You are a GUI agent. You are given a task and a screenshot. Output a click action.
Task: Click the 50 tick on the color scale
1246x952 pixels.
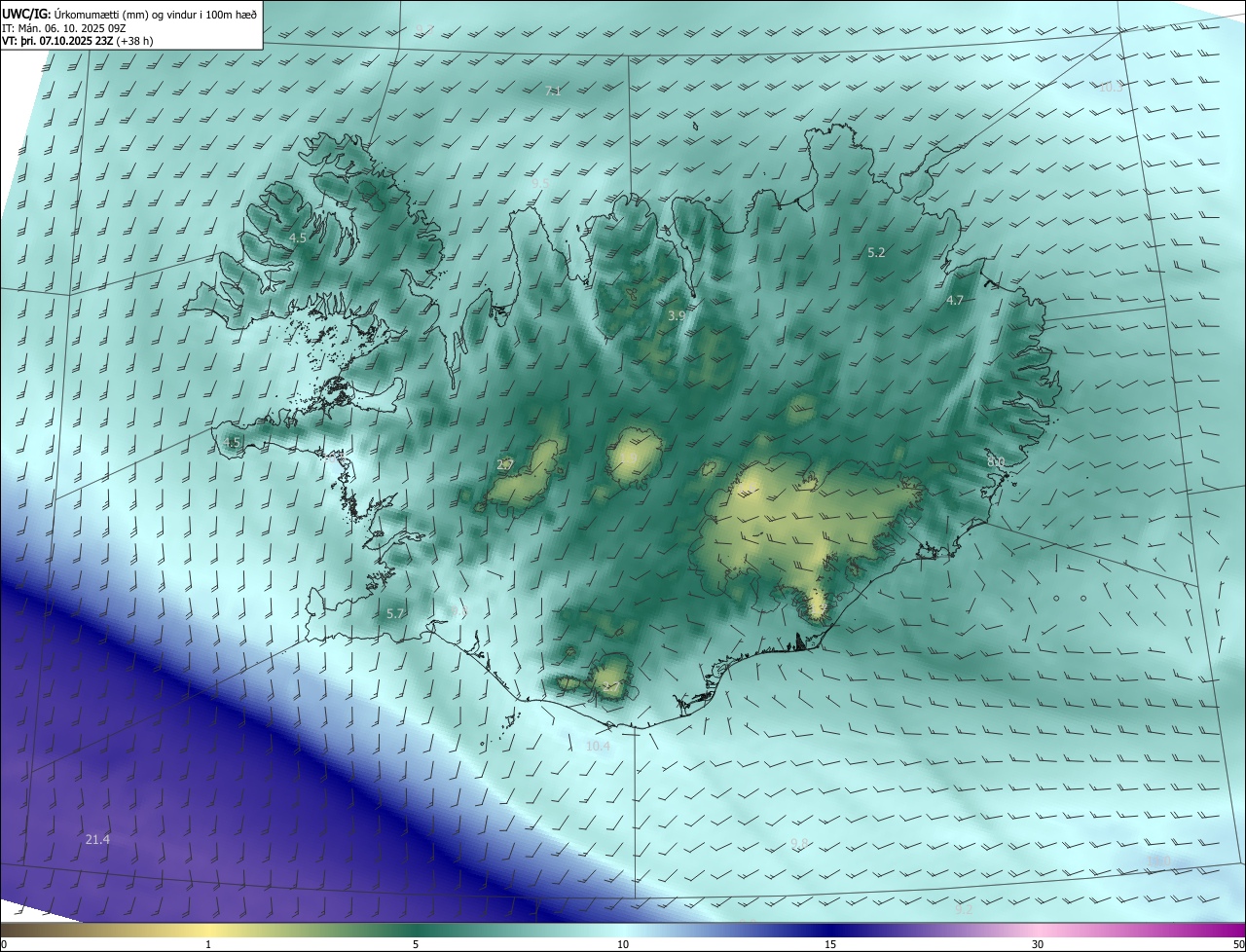(x=1238, y=944)
